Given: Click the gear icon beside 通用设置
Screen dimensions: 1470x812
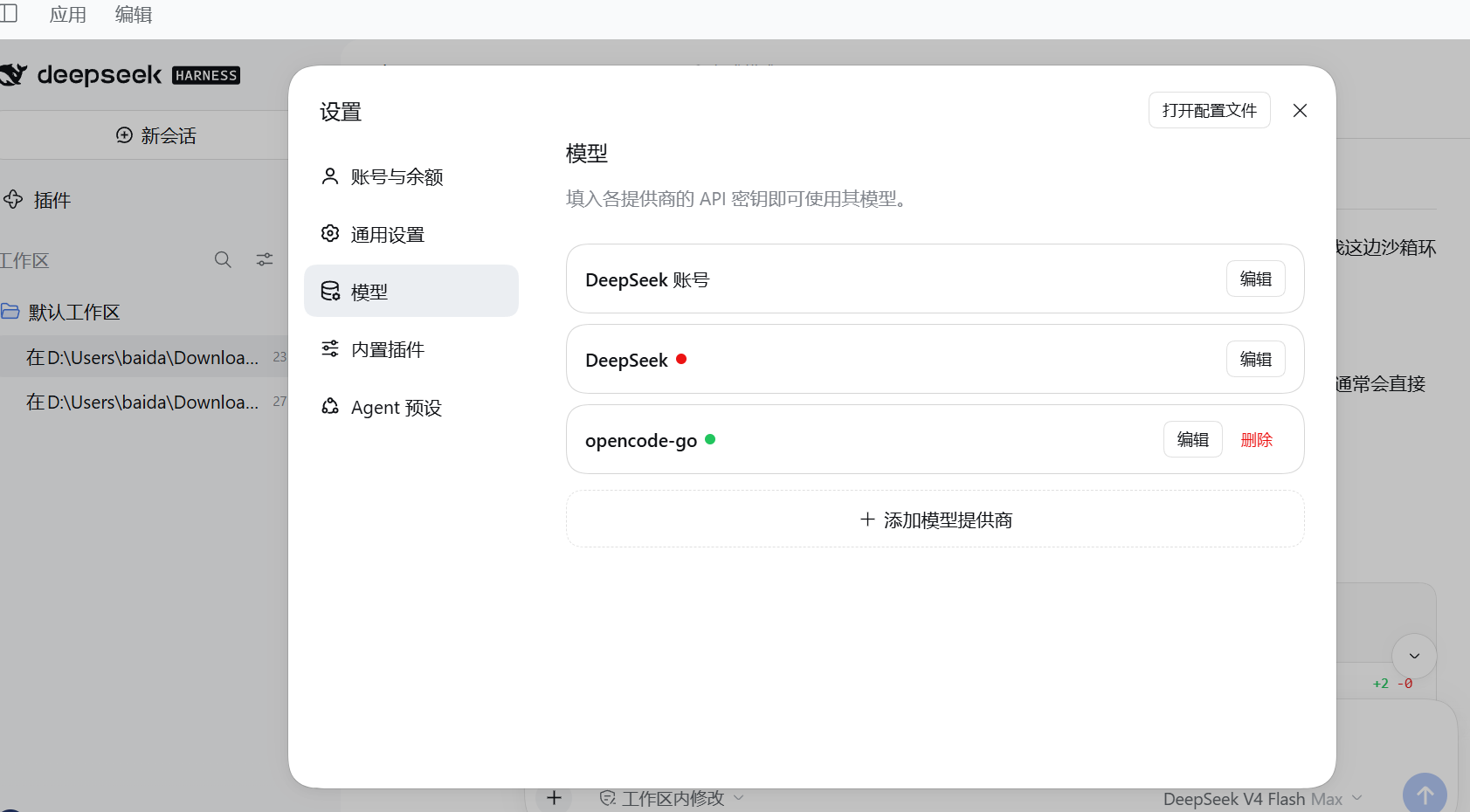Looking at the screenshot, I should pyautogui.click(x=329, y=233).
